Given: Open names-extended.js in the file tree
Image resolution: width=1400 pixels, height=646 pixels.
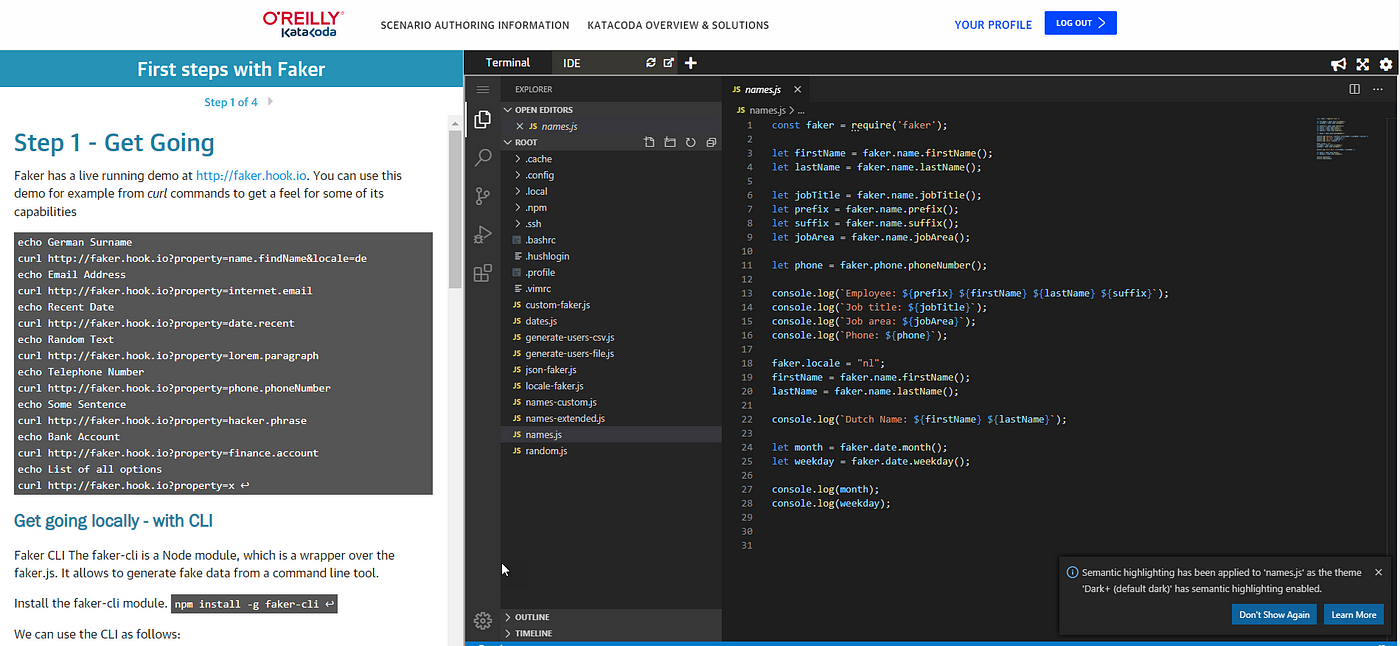Looking at the screenshot, I should [565, 418].
